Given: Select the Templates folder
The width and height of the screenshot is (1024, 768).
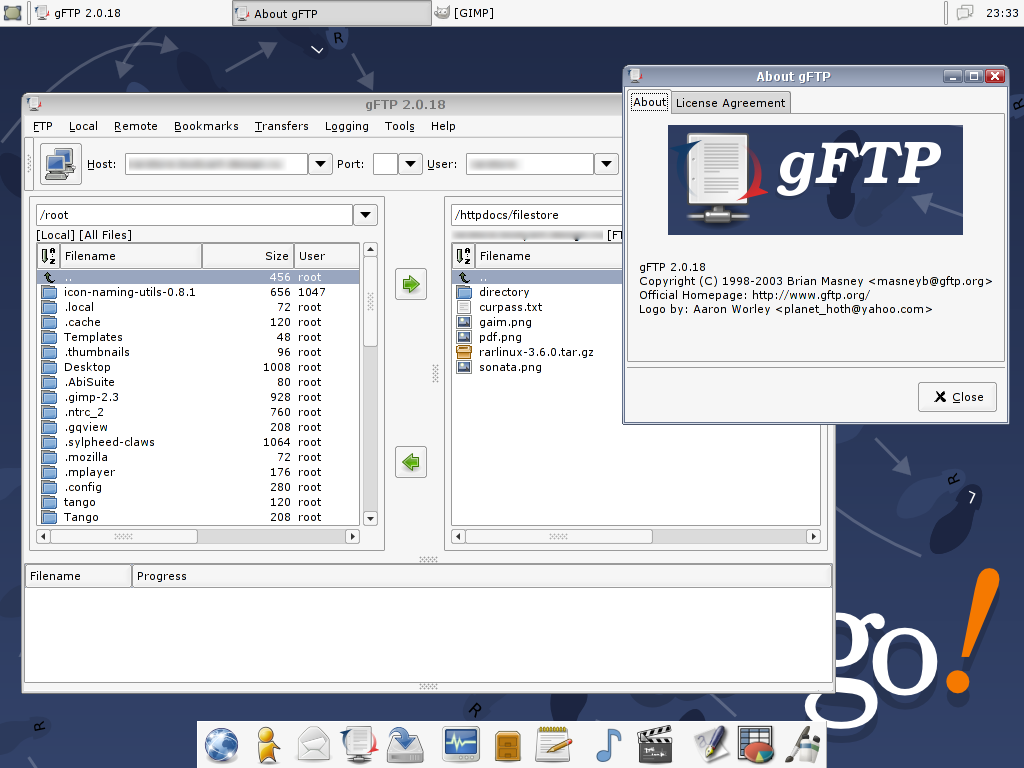Looking at the screenshot, I should click(198, 337).
